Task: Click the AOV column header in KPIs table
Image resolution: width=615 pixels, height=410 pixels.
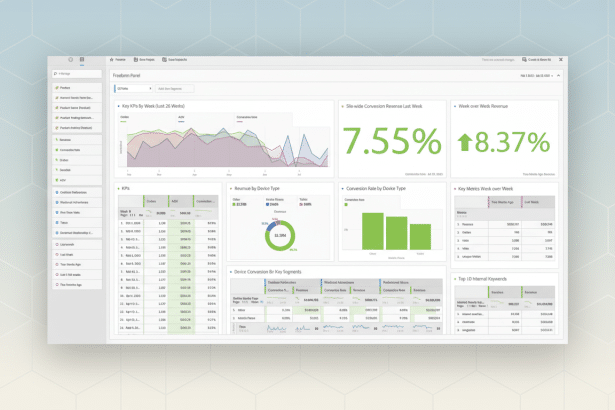Action: pyautogui.click(x=181, y=201)
